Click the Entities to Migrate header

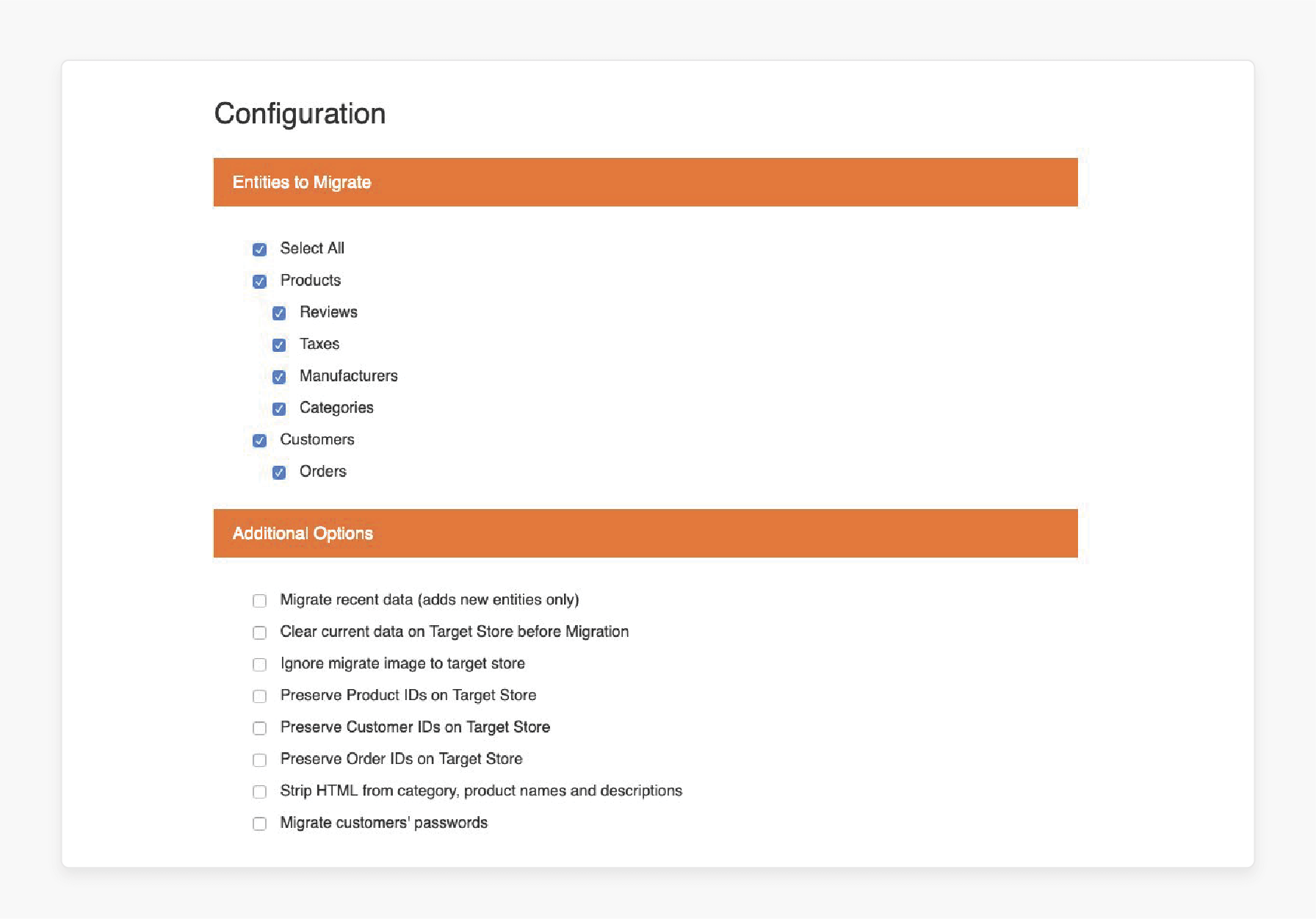[x=646, y=182]
